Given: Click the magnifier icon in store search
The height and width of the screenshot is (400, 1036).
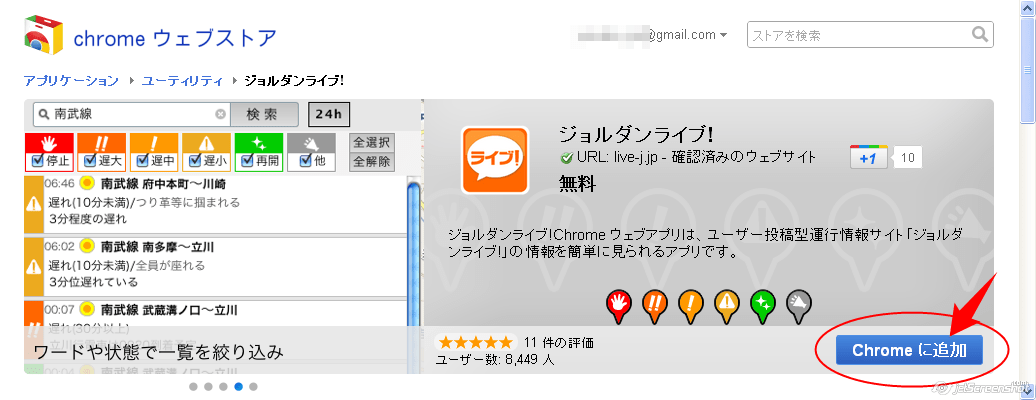Looking at the screenshot, I should (x=979, y=34).
